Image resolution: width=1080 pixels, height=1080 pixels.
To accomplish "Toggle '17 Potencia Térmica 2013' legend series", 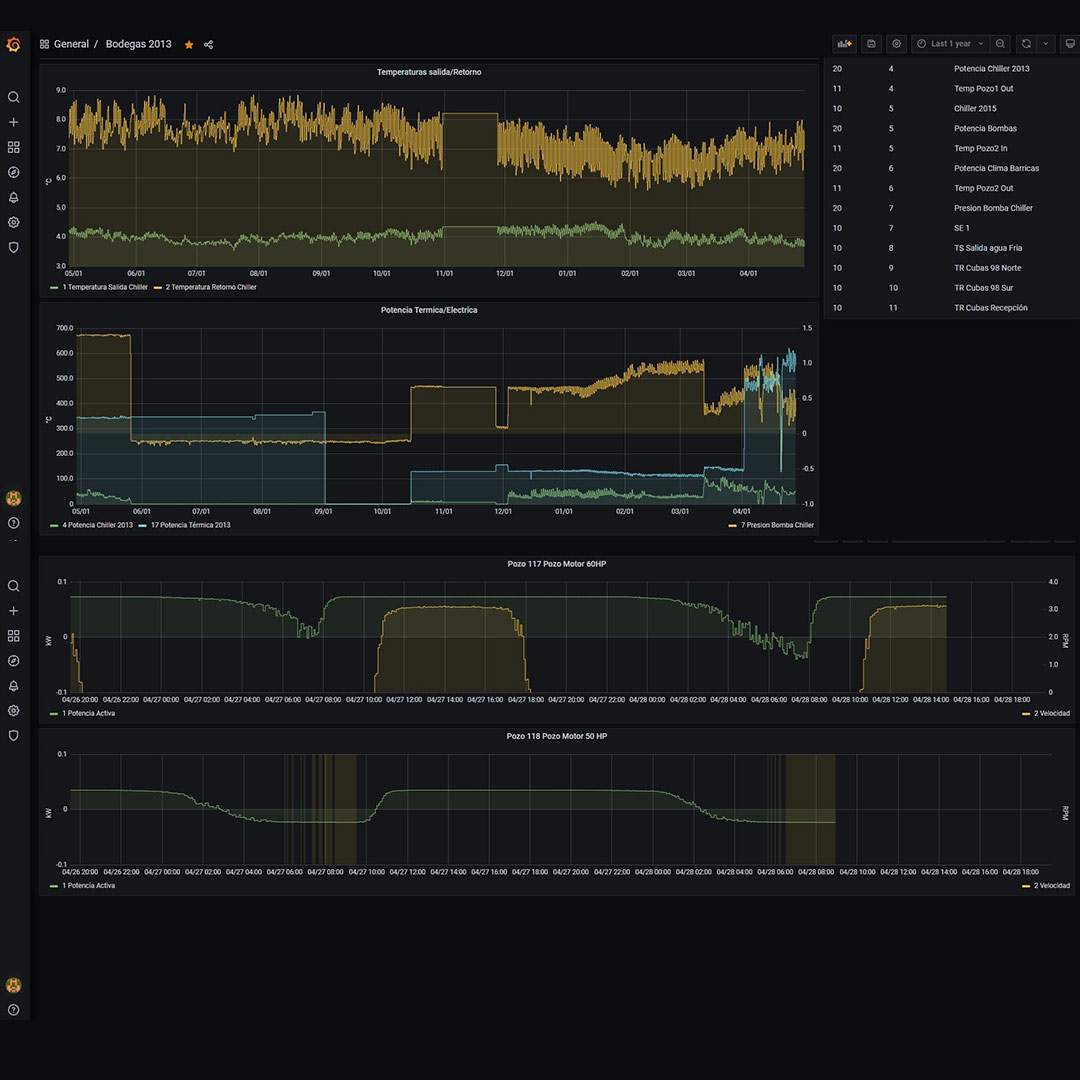I will pyautogui.click(x=190, y=525).
